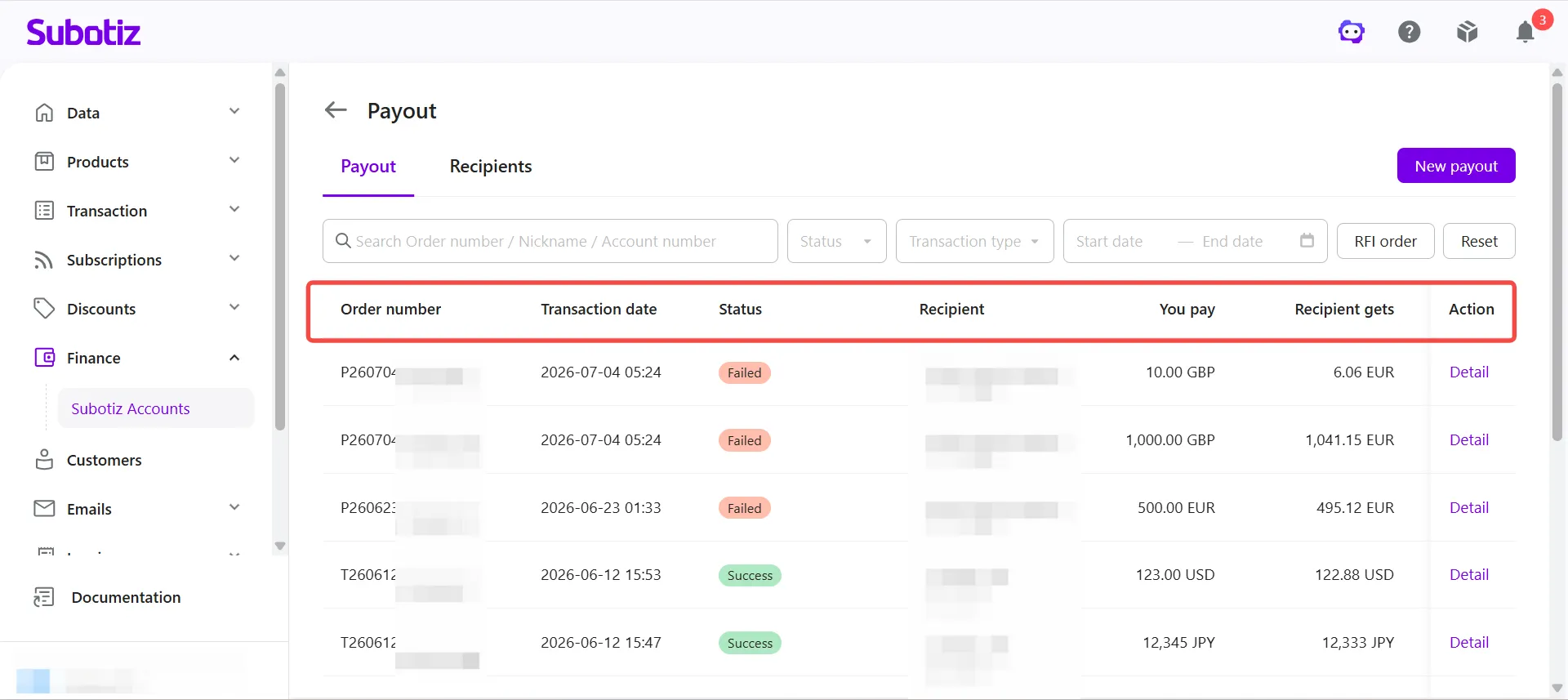Open Detail for the 12,345 JPY payout
The height and width of the screenshot is (700, 1568).
coord(1468,643)
